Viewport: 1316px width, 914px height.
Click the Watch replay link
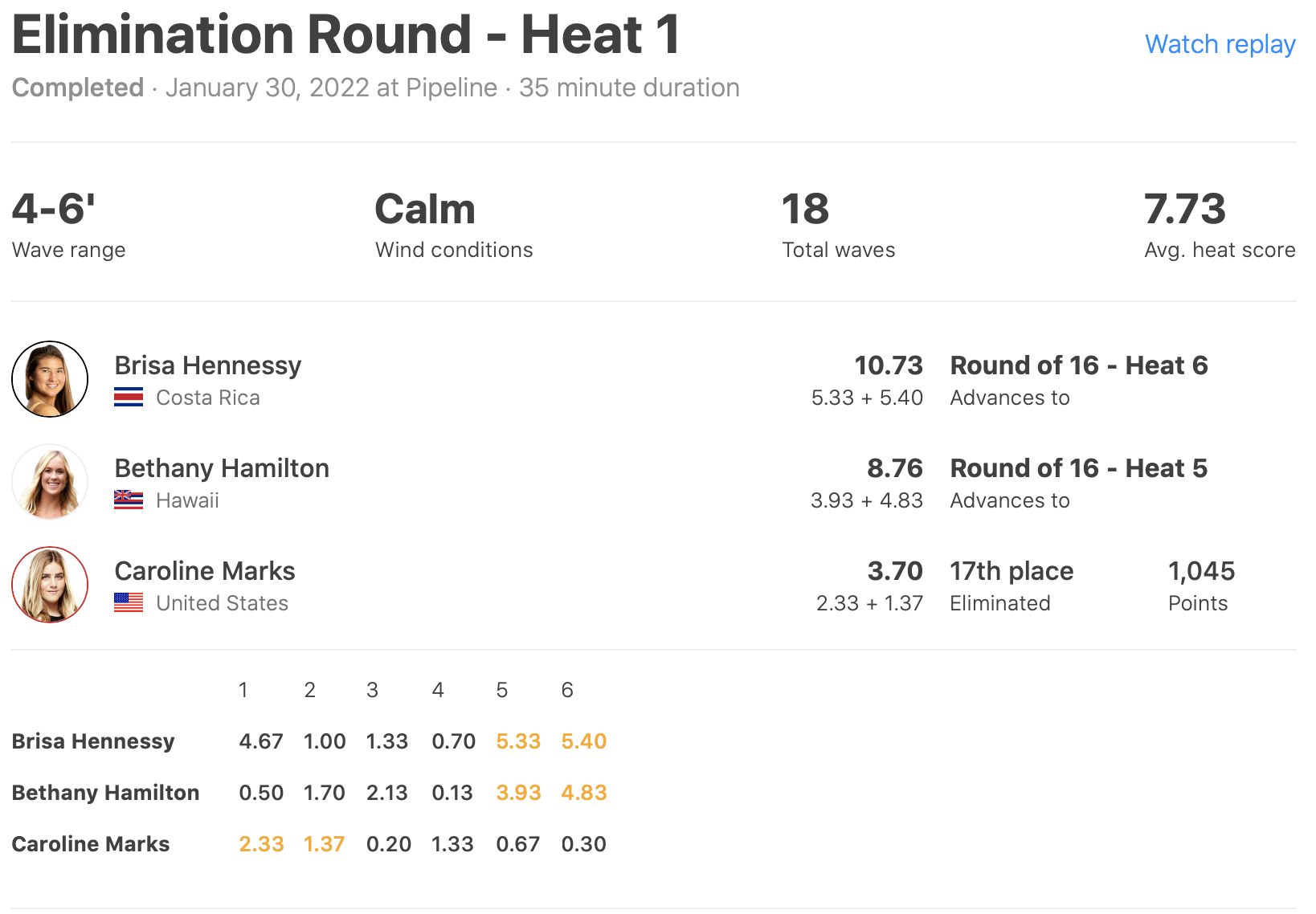tap(1220, 44)
